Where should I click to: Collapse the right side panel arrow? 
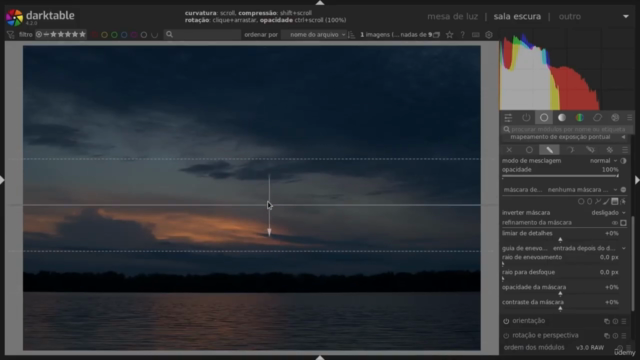click(x=637, y=180)
